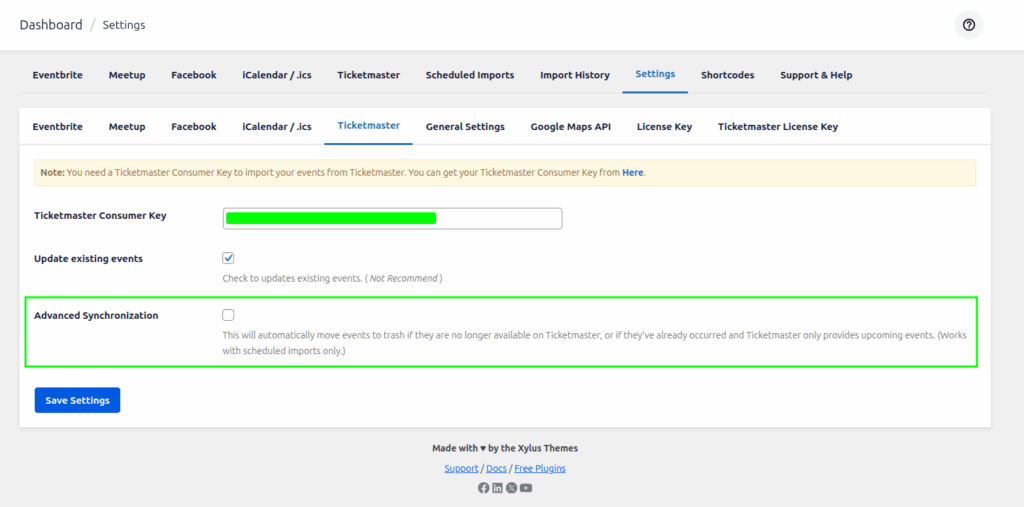1024x507 pixels.
Task: Open the Free Plugins footer link
Action: point(539,468)
